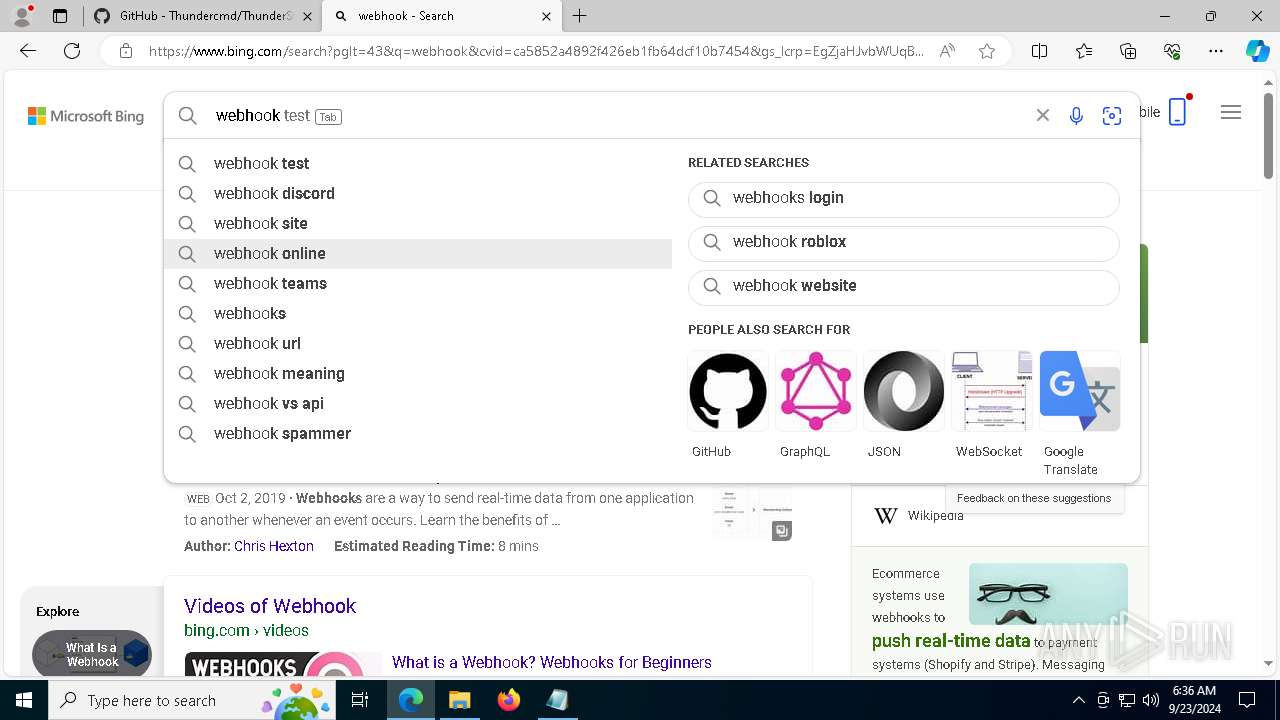The width and height of the screenshot is (1280, 720).
Task: Click the taskbar search box
Action: pos(190,700)
